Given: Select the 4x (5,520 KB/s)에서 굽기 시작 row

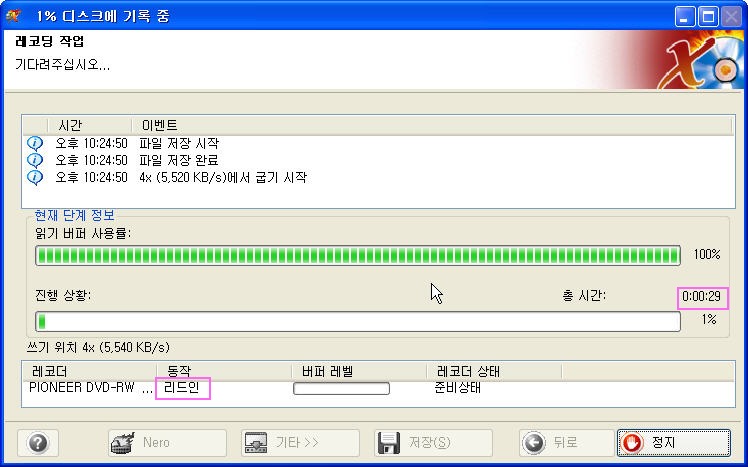Looking at the screenshot, I should coord(378,177).
